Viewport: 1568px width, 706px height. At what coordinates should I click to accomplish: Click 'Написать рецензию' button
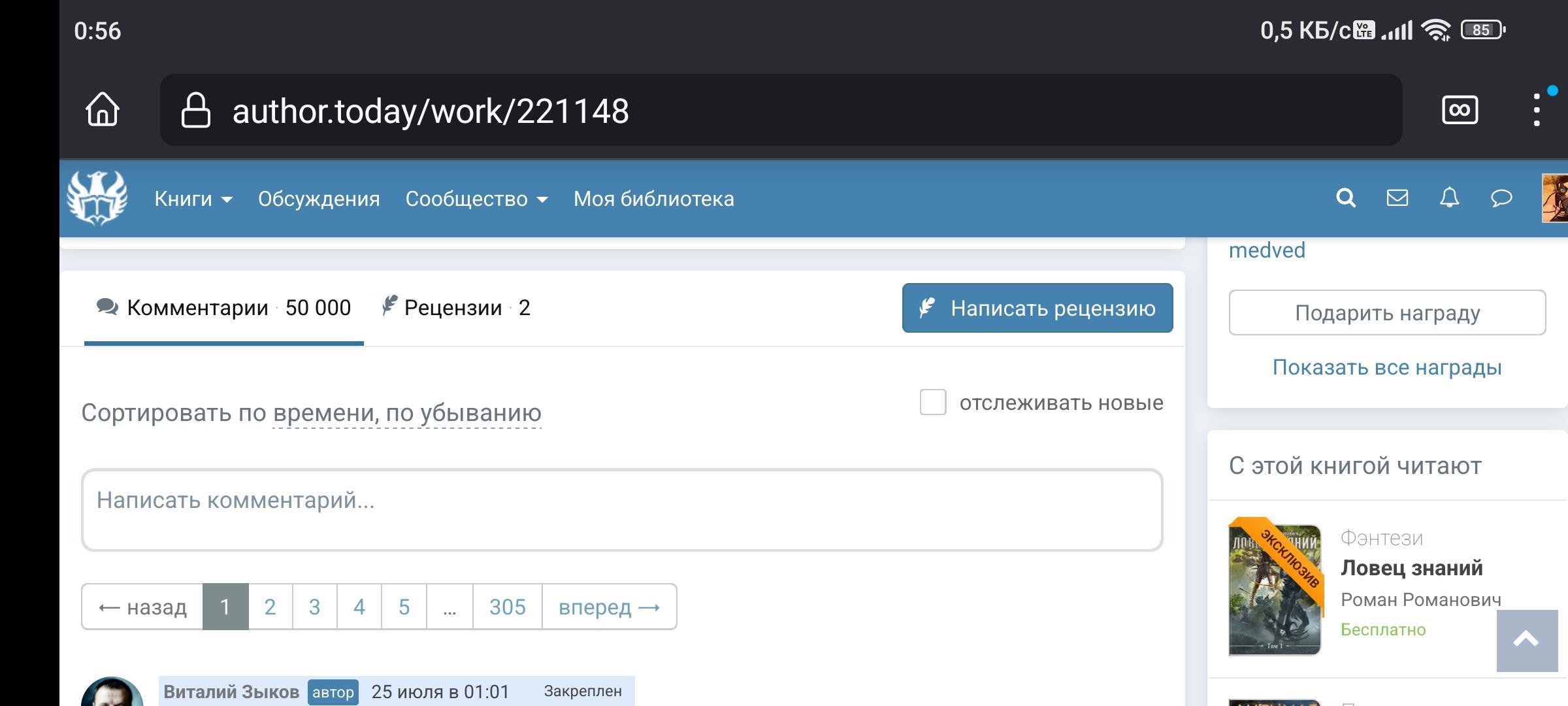(1037, 308)
